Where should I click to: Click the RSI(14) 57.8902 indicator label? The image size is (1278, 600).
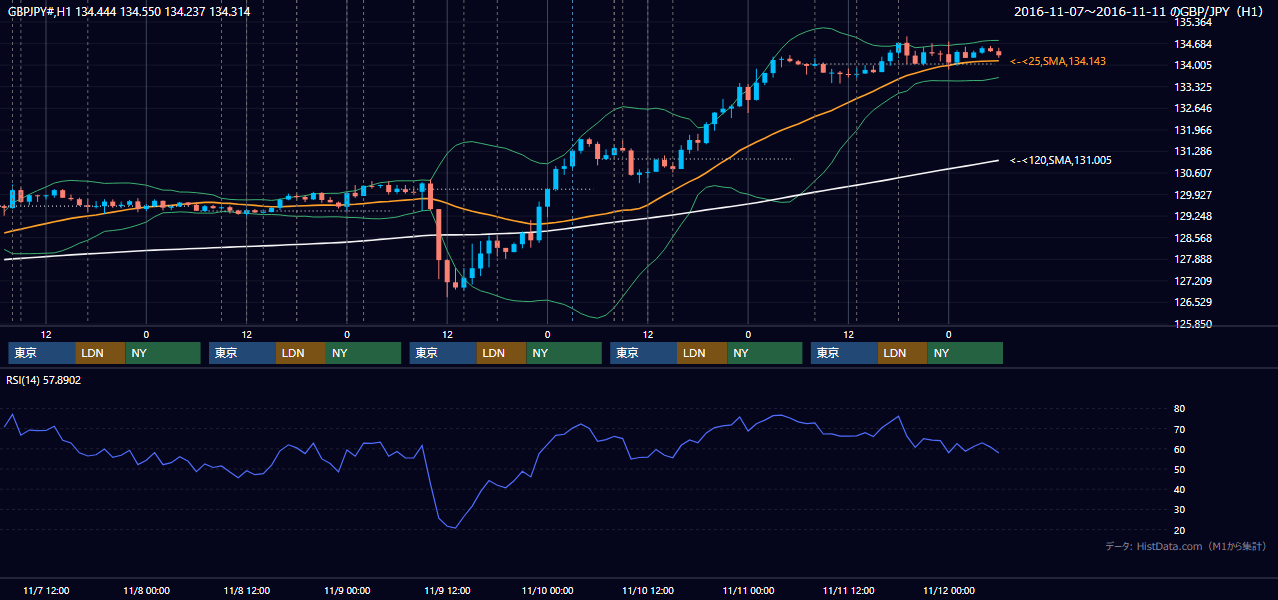click(44, 380)
